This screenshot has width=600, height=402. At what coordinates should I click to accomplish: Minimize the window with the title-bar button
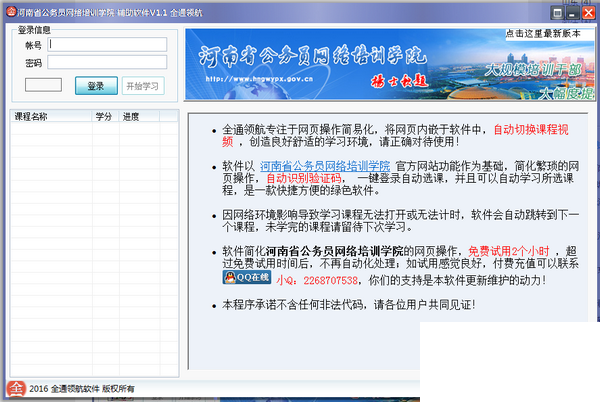point(572,13)
